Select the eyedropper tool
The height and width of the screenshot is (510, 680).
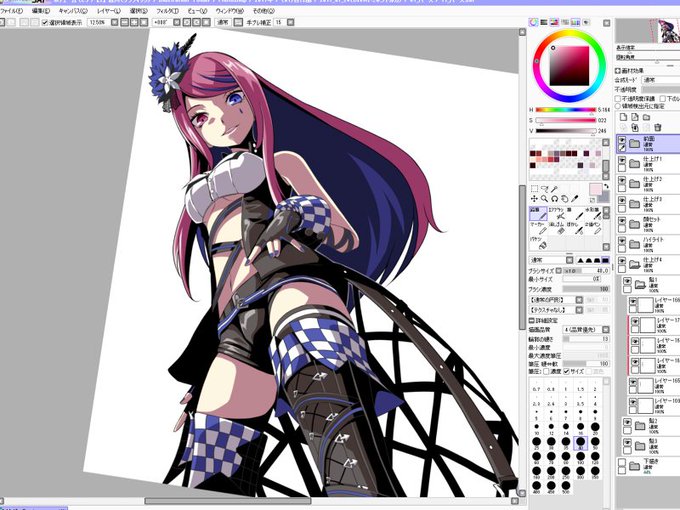575,199
